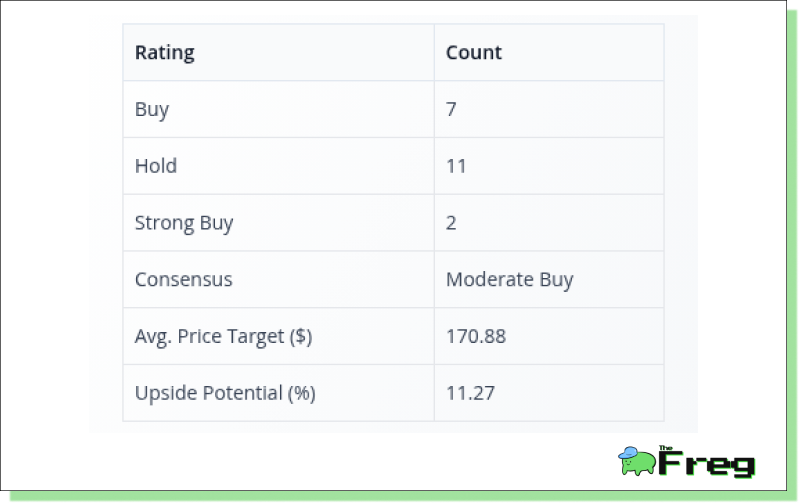
Task: Click the Strong Buy count value 2
Action: tap(452, 223)
